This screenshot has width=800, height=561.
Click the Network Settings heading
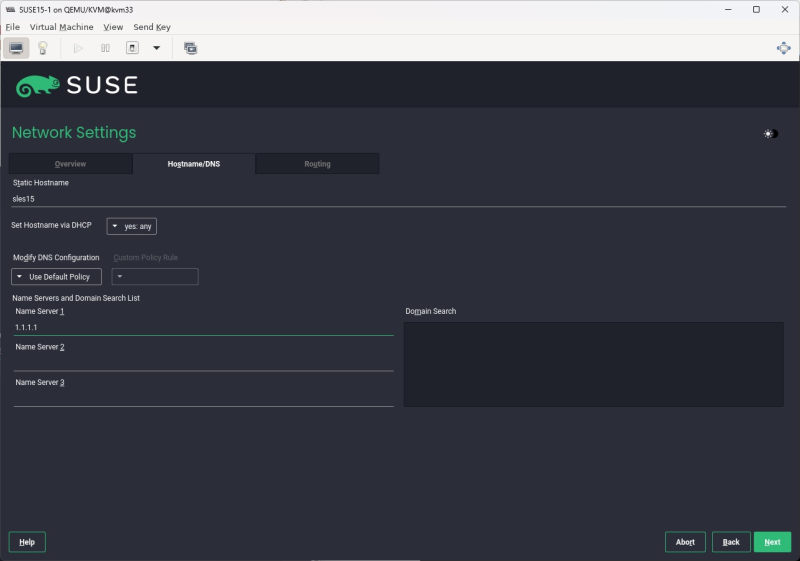(x=74, y=133)
